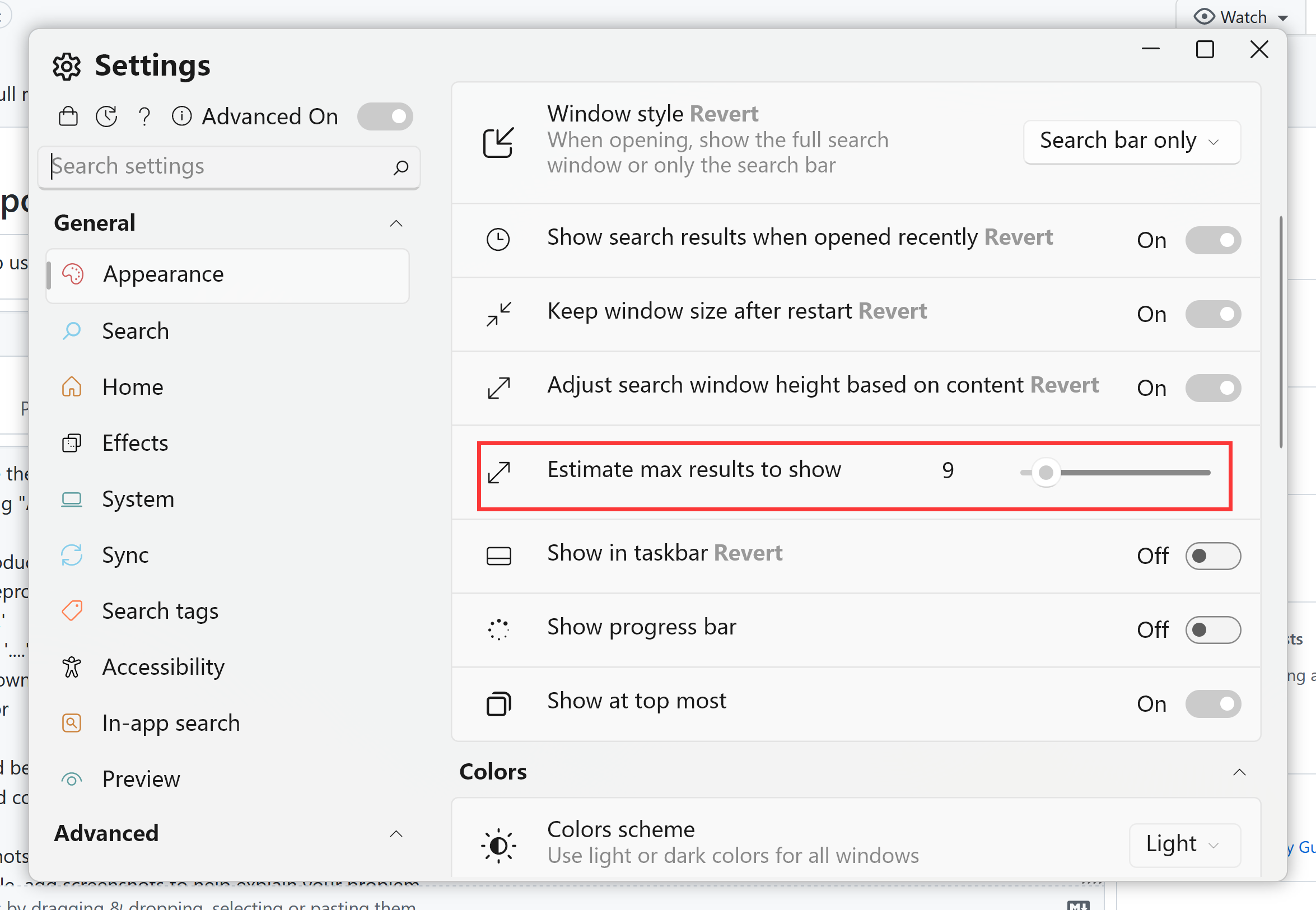Enable the Show in taskbar toggle

click(1213, 556)
